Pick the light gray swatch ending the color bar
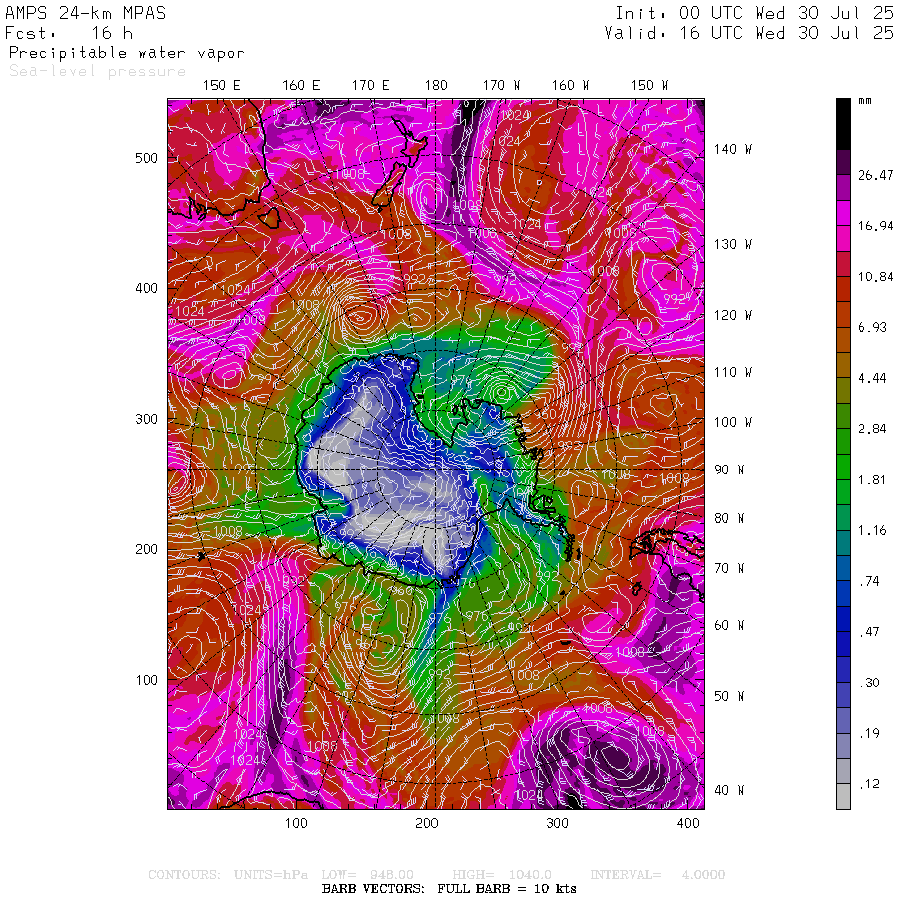 843,797
